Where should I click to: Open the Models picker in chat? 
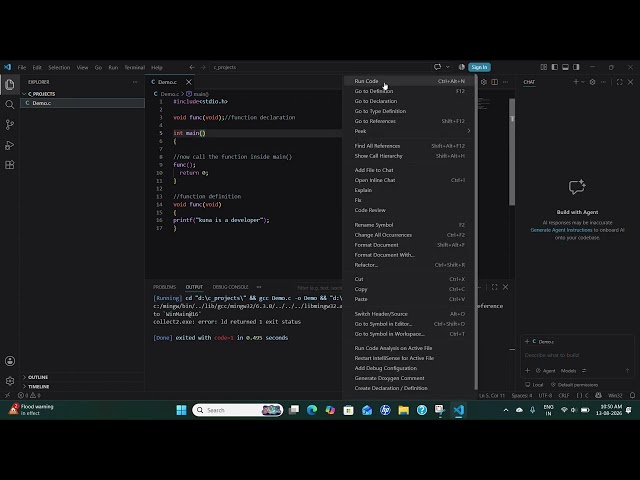point(568,371)
